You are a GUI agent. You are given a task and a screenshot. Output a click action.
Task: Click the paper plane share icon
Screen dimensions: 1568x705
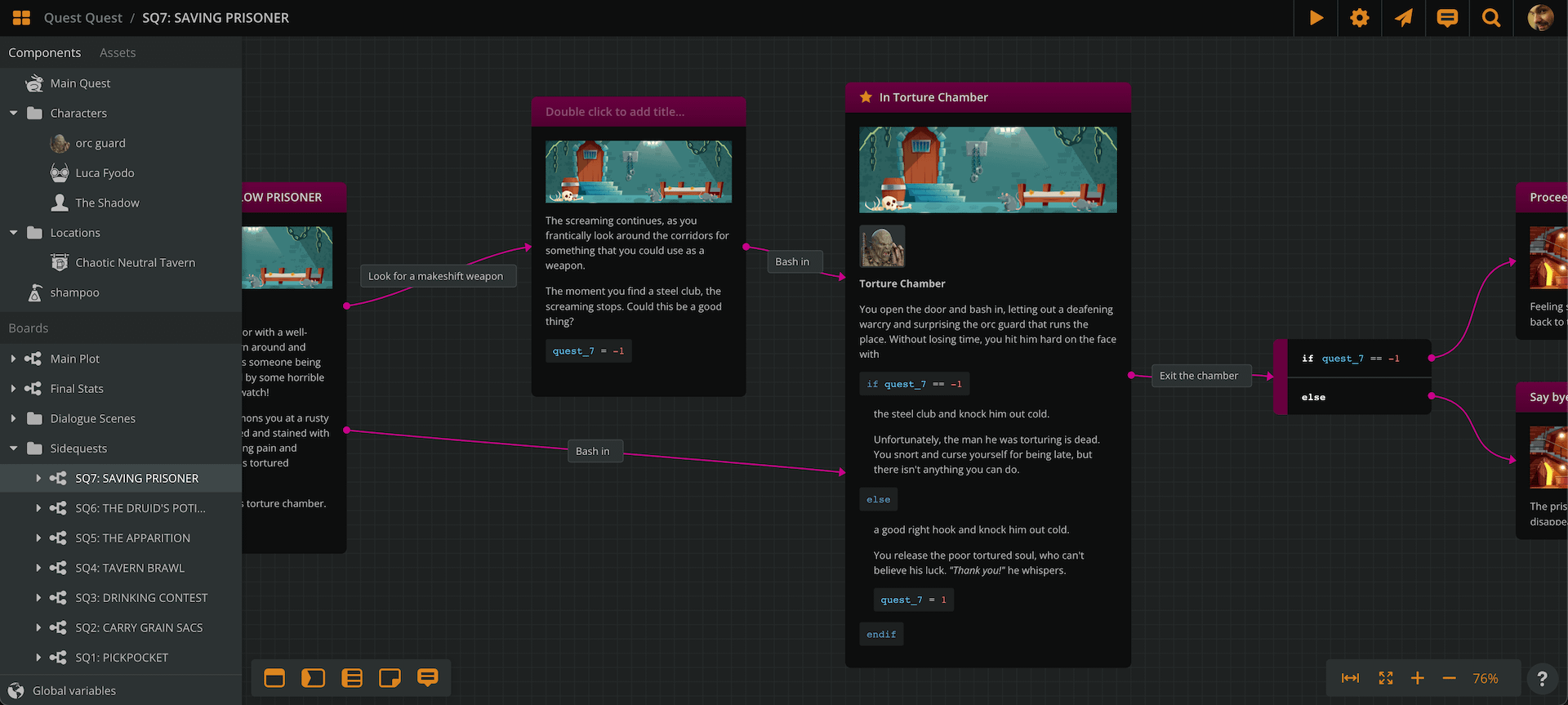1404,18
